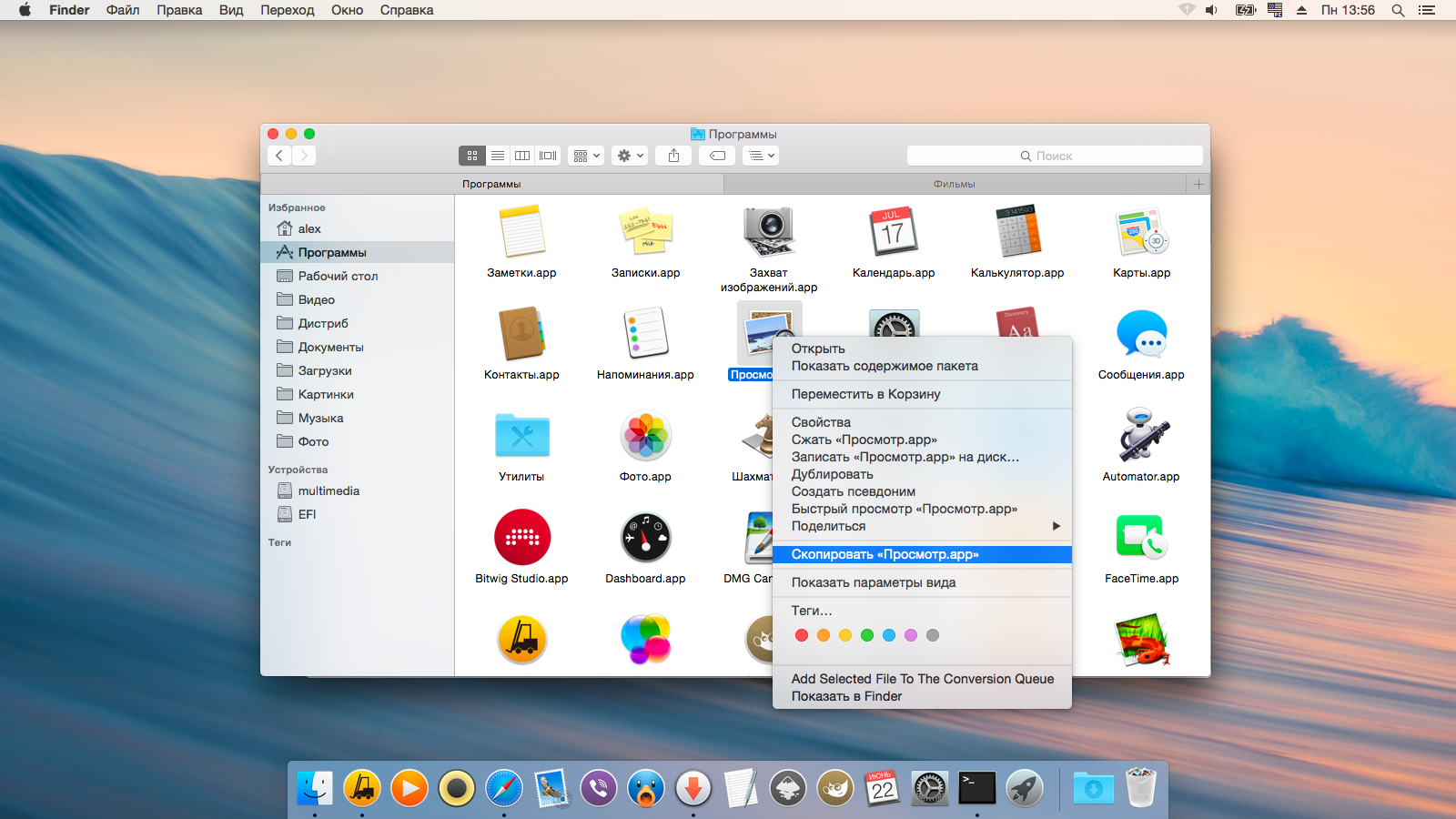Open Notification Center from the menu bar
Screen dimensions: 1456x819
point(1426,10)
